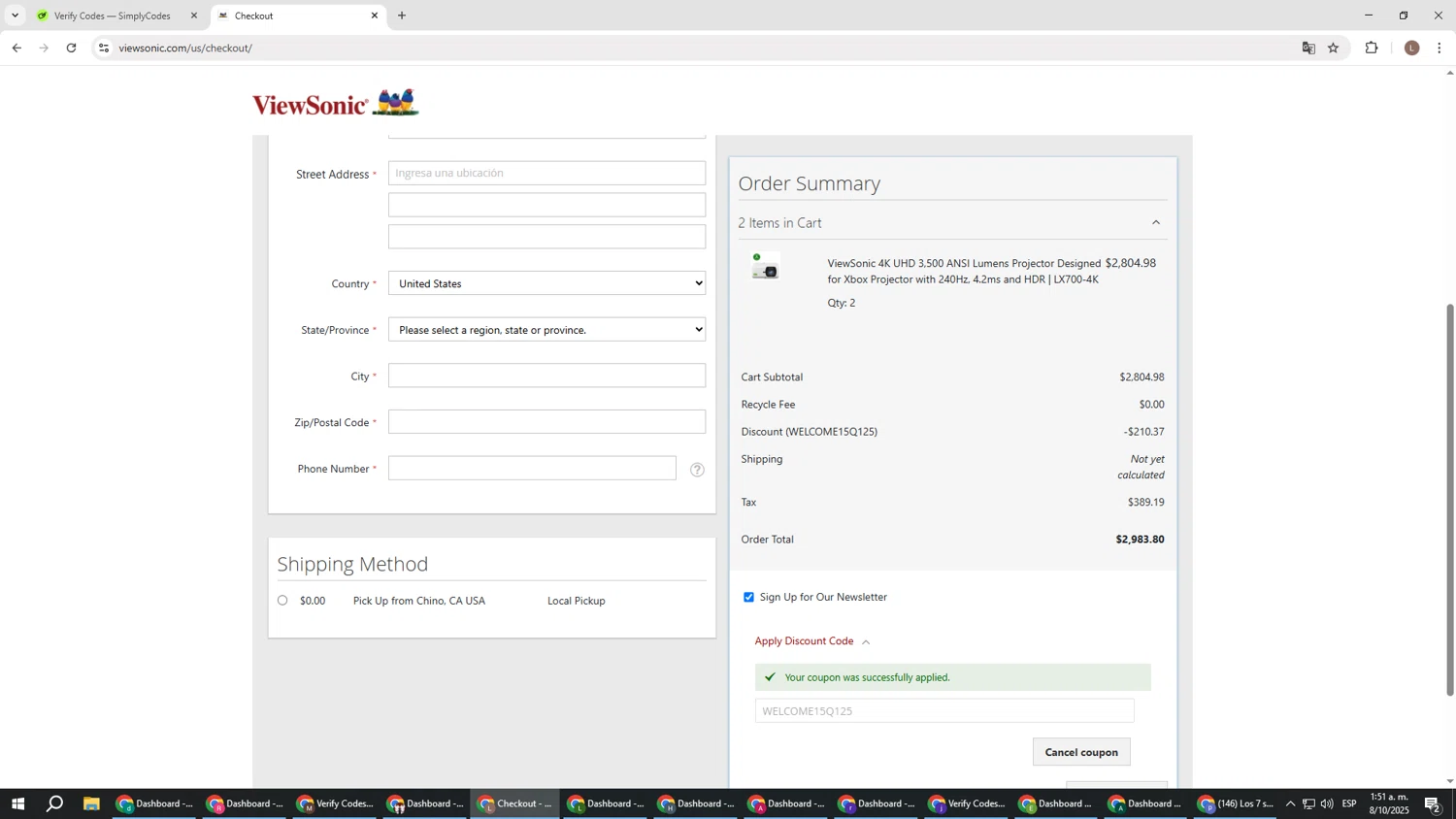The image size is (1456, 819).
Task: Open the State/Province dropdown
Action: [x=546, y=330]
